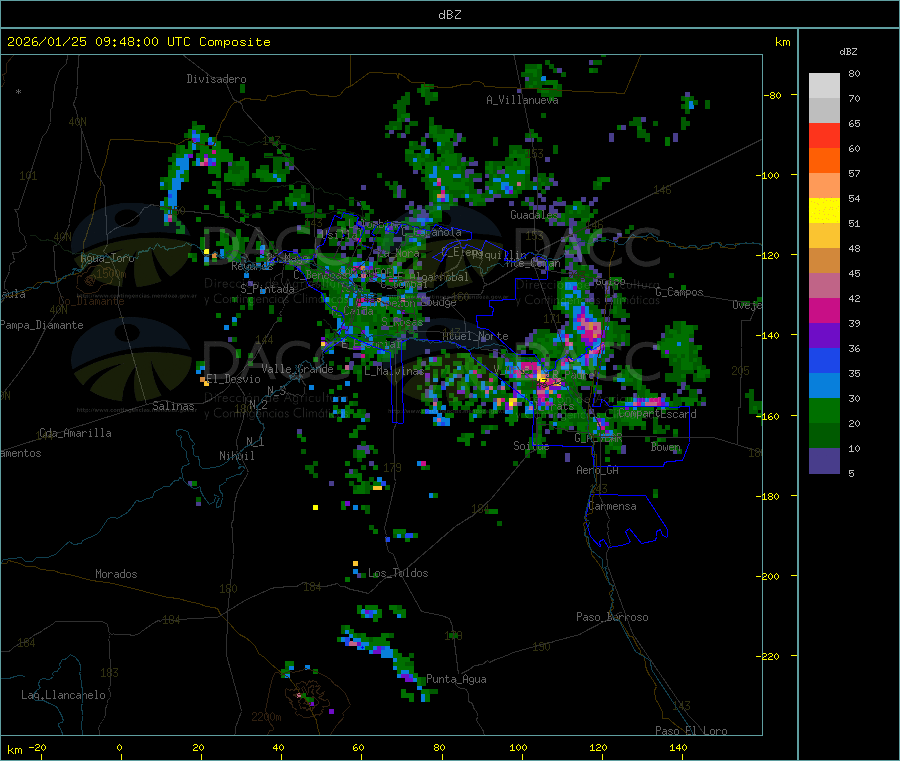This screenshot has width=900, height=761.
Task: Click the 'Los_Toldos' map label
Action: [x=398, y=573]
